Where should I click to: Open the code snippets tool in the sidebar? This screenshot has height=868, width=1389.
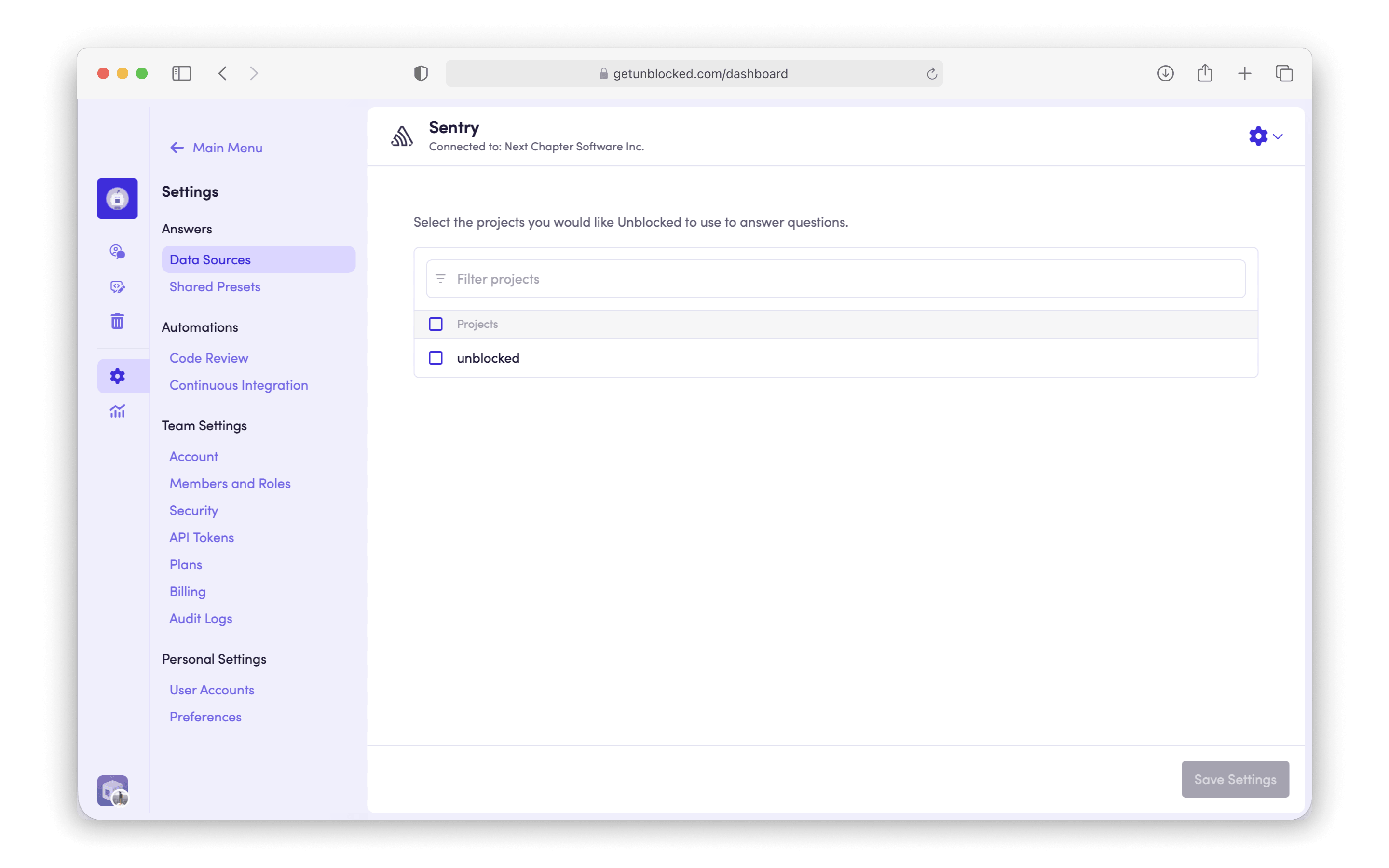coord(117,286)
